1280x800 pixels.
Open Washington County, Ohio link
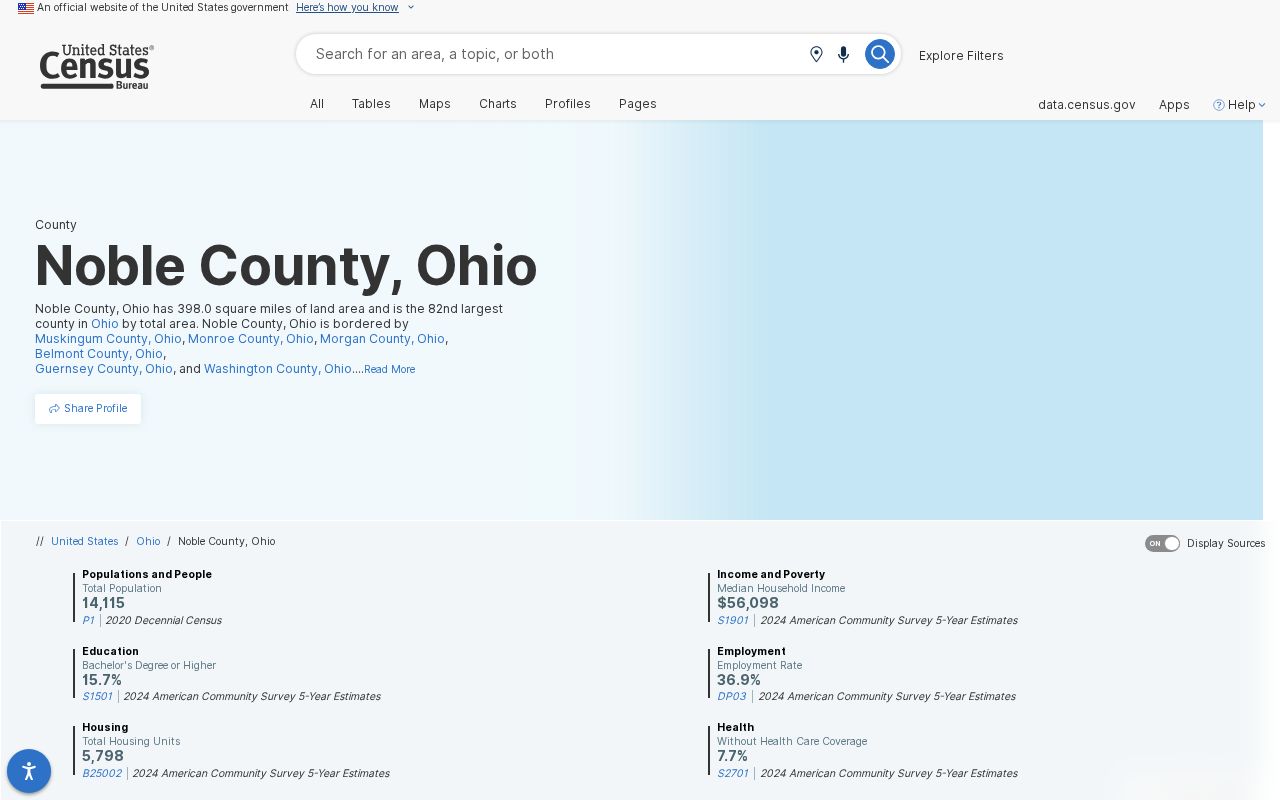pos(278,369)
